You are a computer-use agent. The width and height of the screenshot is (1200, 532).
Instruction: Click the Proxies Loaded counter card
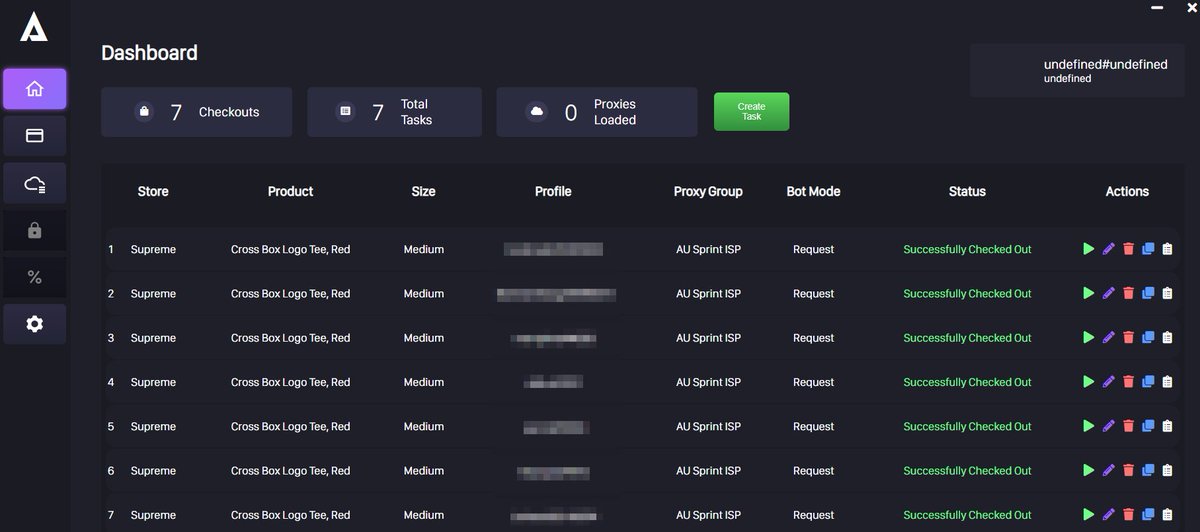pyautogui.click(x=597, y=112)
